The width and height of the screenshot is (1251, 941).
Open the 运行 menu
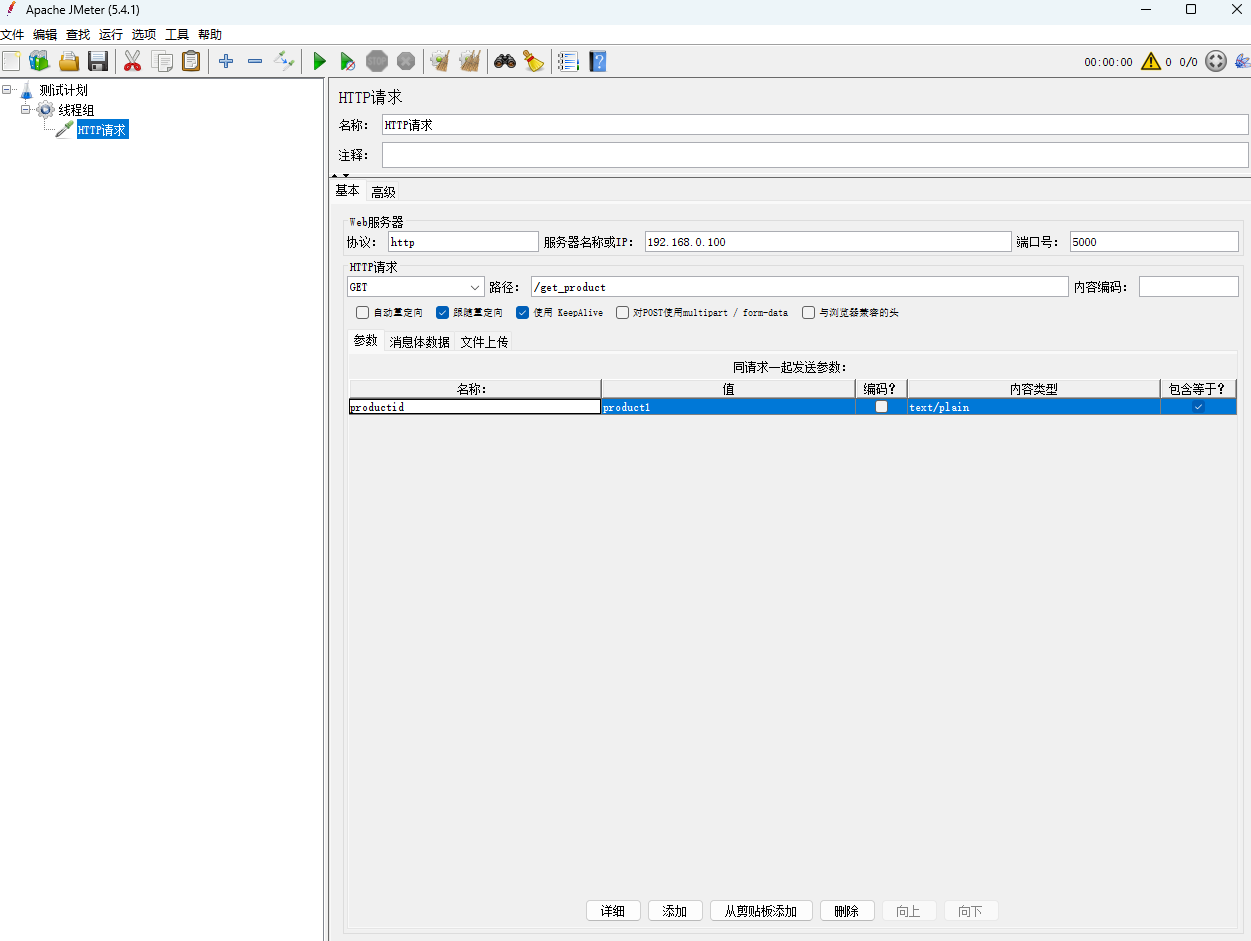pyautogui.click(x=111, y=35)
